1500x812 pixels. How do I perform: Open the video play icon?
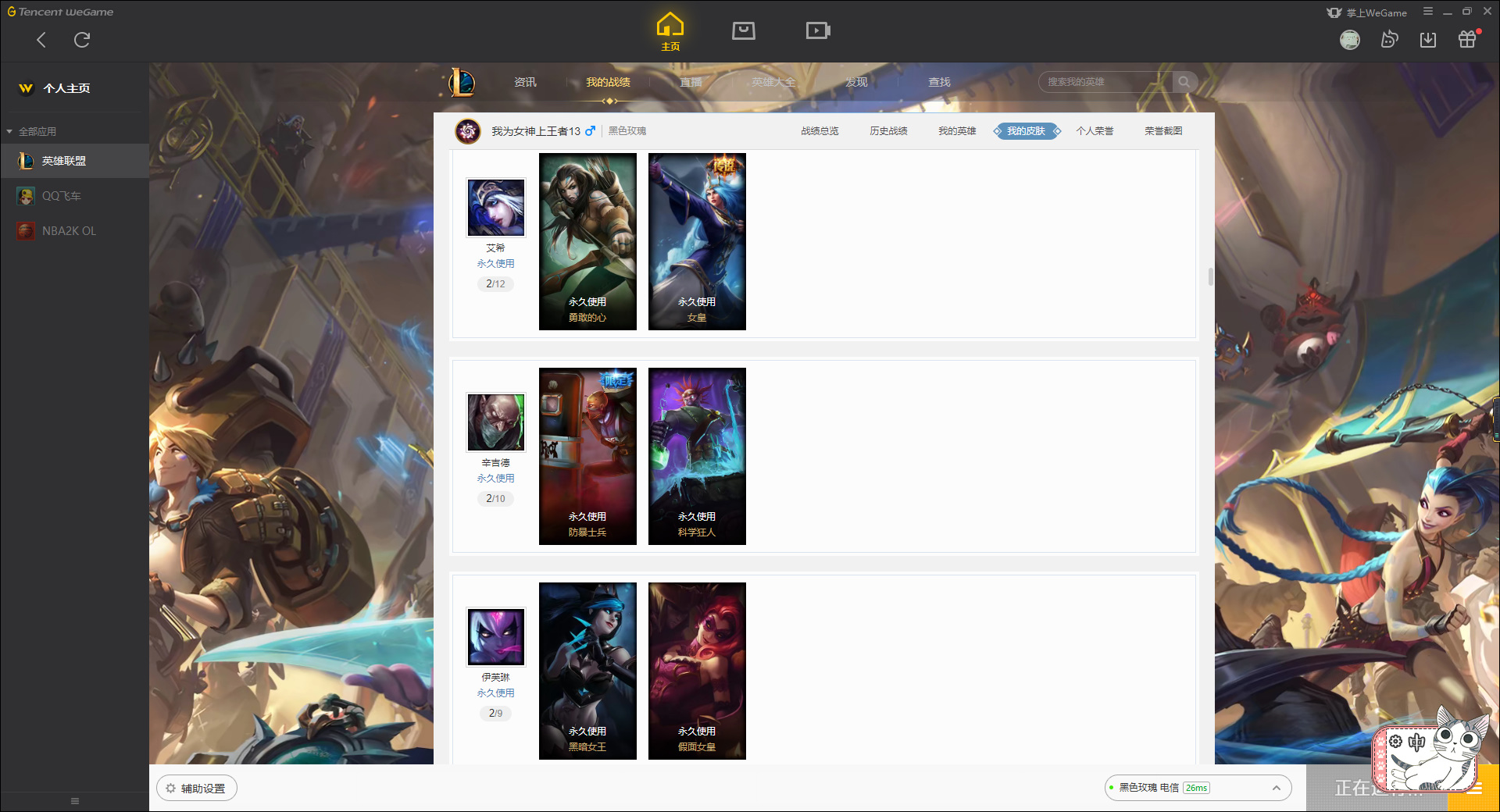(818, 30)
